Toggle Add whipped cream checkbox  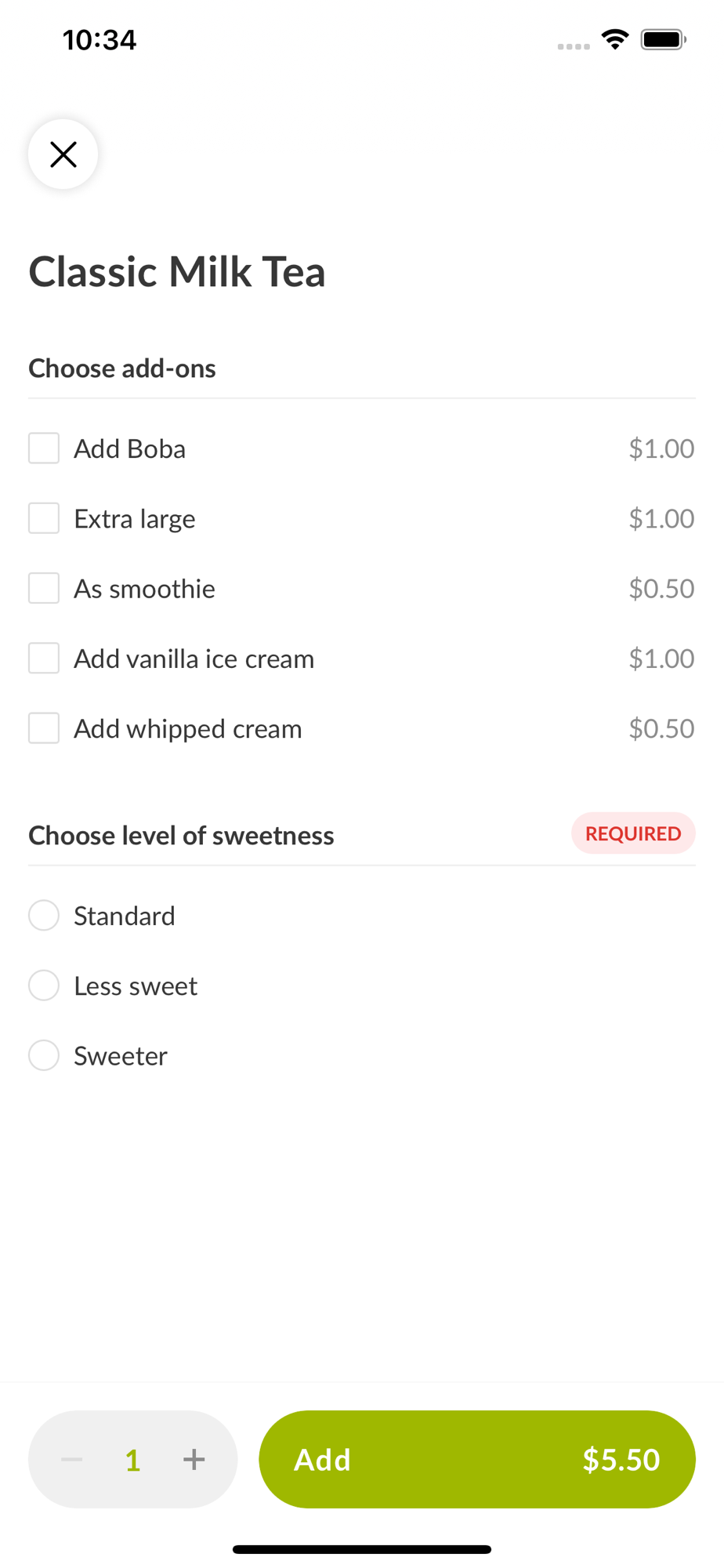(x=44, y=728)
